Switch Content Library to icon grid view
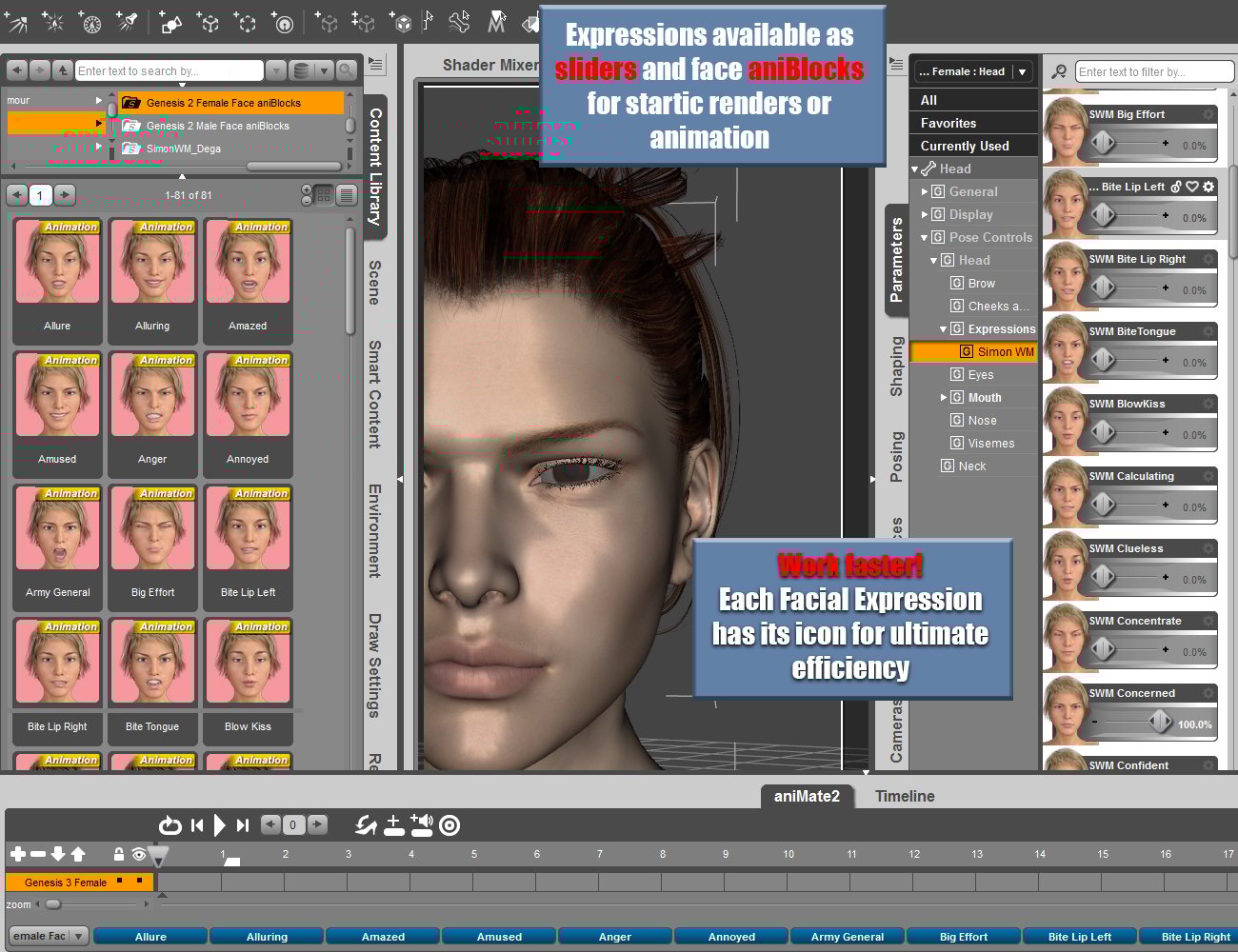This screenshot has width=1238, height=952. 324,195
